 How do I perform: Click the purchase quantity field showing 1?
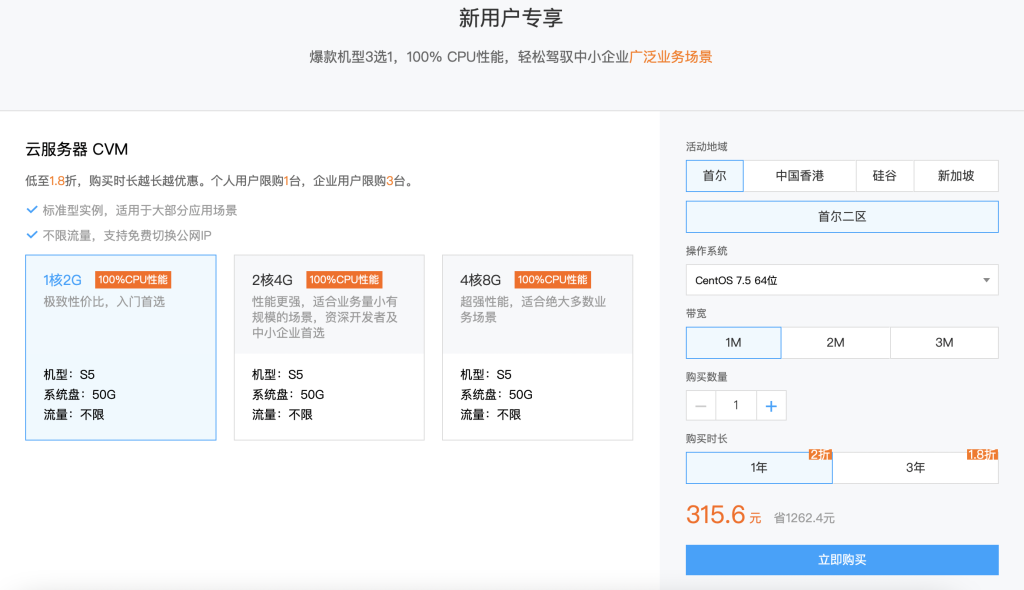736,406
